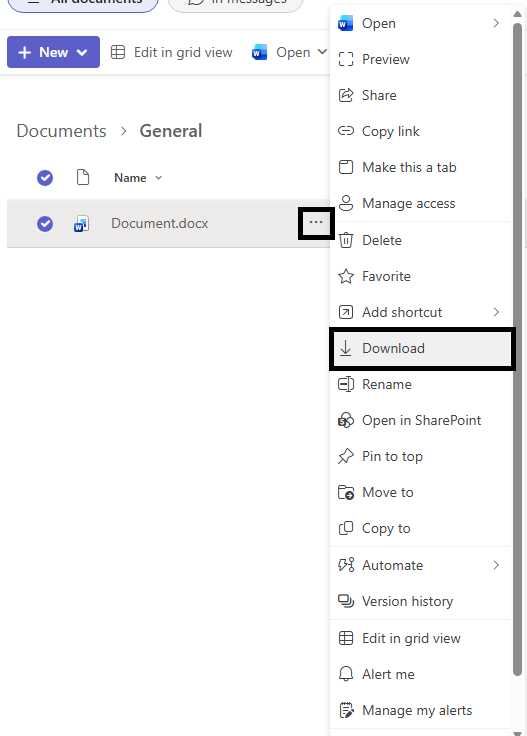The image size is (527, 736).
Task: Click the Copy link chain icon
Action: 346,131
